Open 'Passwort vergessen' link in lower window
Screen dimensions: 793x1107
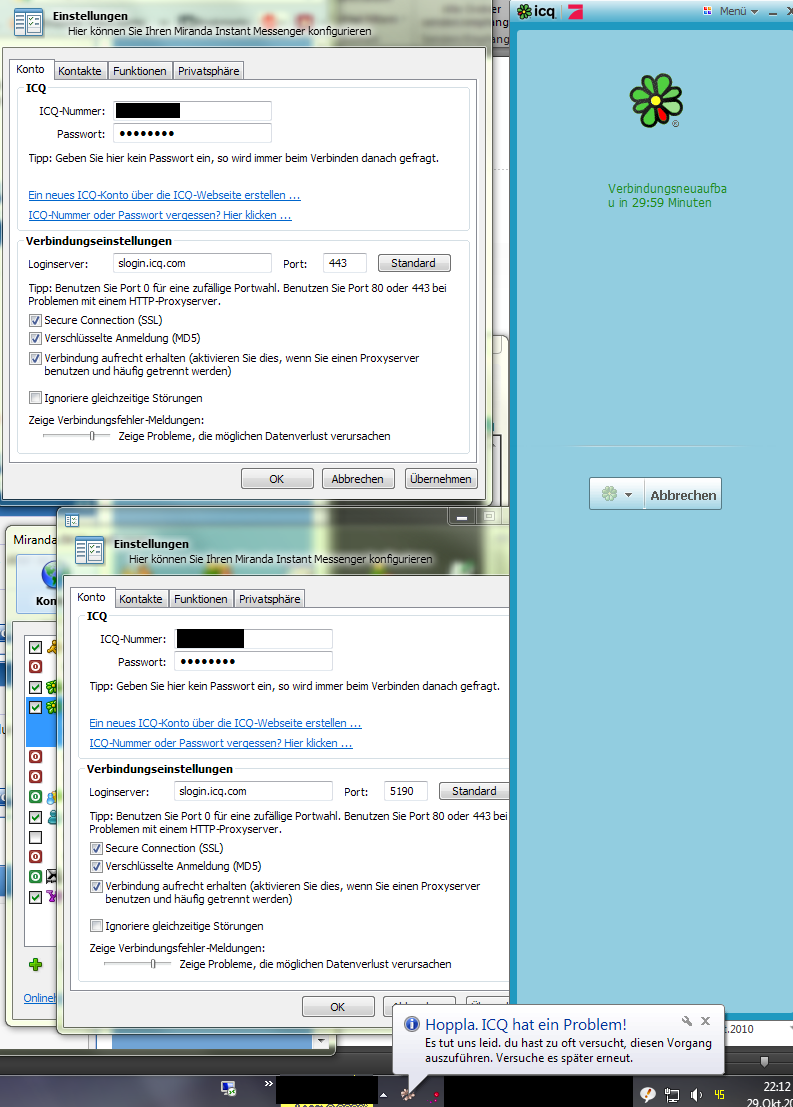coord(221,743)
